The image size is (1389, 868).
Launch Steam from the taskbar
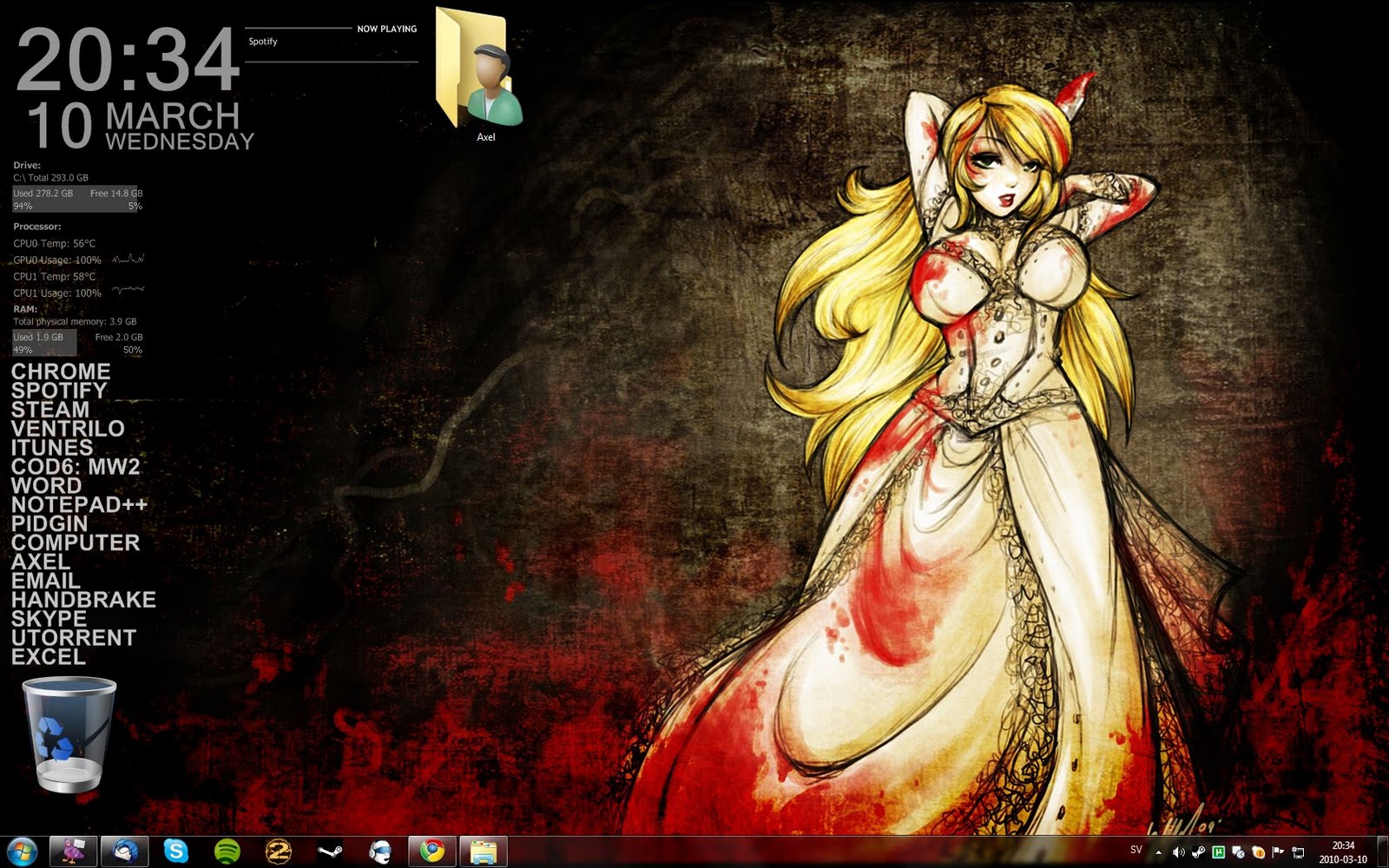[330, 852]
